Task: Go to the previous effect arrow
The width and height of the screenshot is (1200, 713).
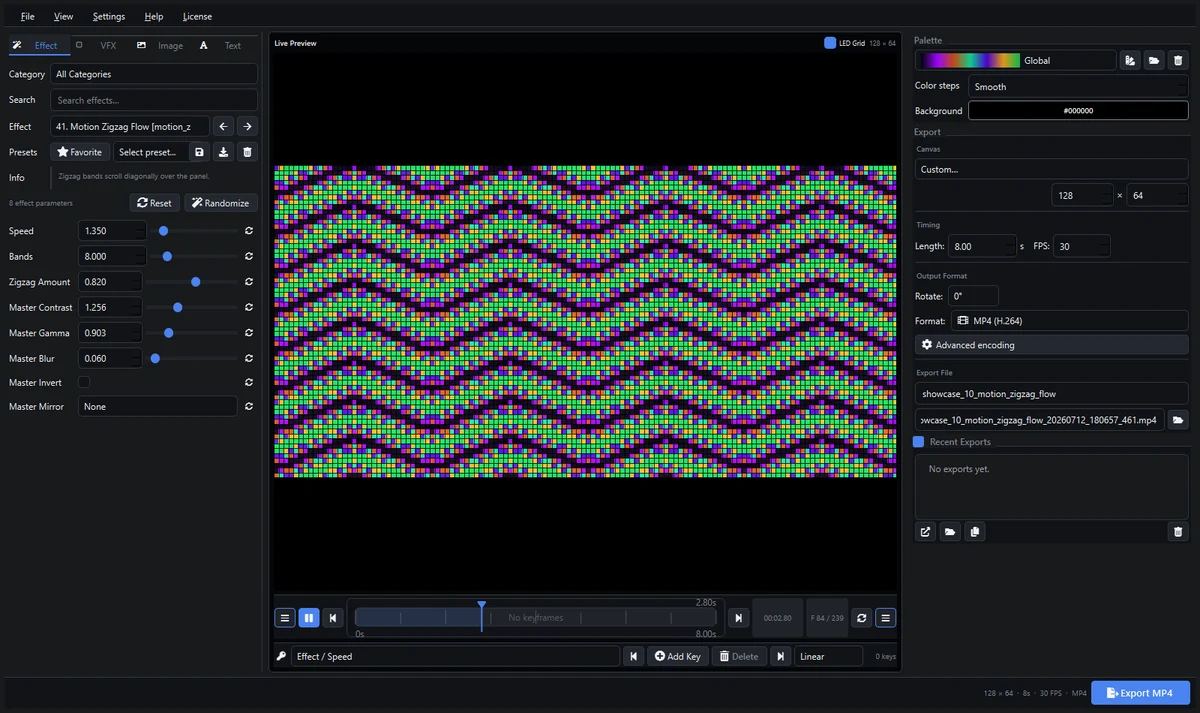Action: coord(224,126)
